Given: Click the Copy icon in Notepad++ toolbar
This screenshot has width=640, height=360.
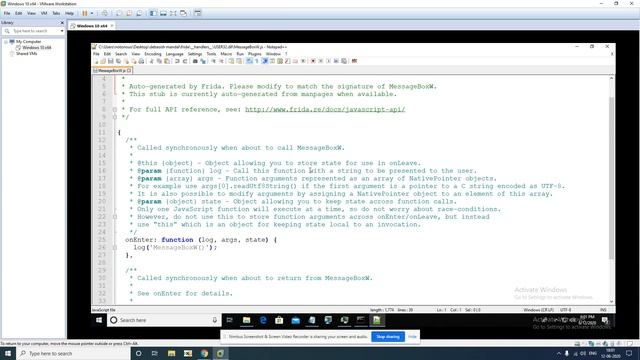Looking at the screenshot, I should 160,61.
